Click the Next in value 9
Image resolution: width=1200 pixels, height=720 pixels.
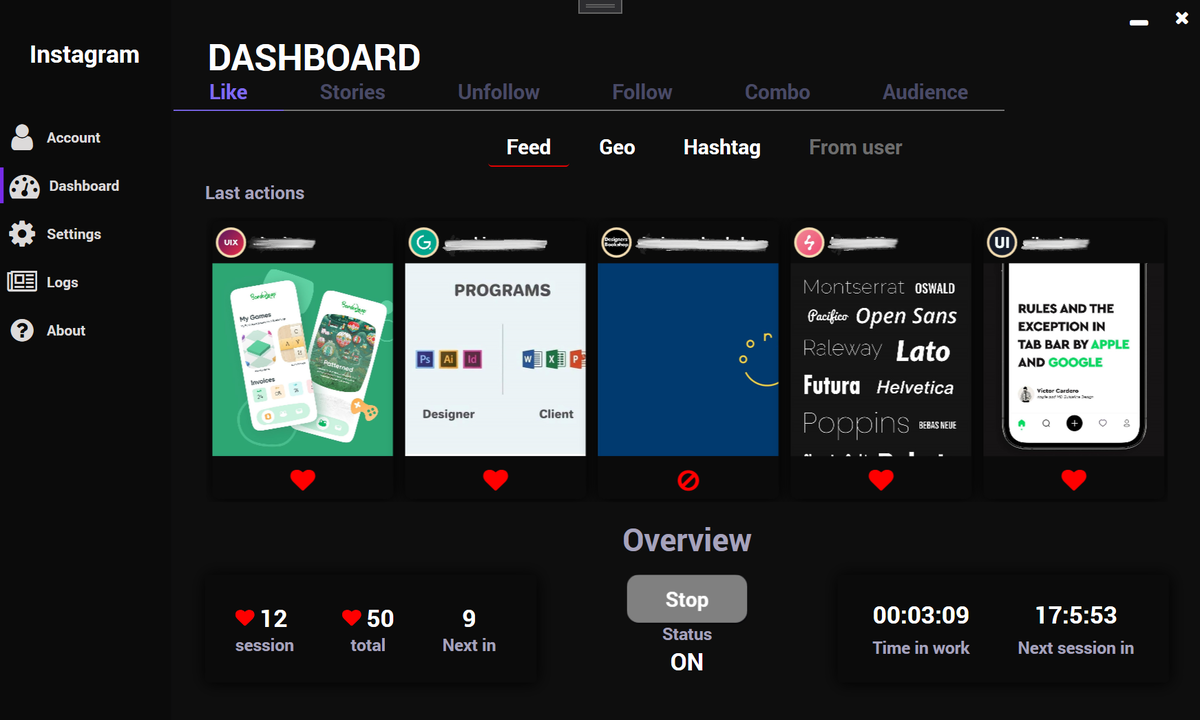click(469, 619)
